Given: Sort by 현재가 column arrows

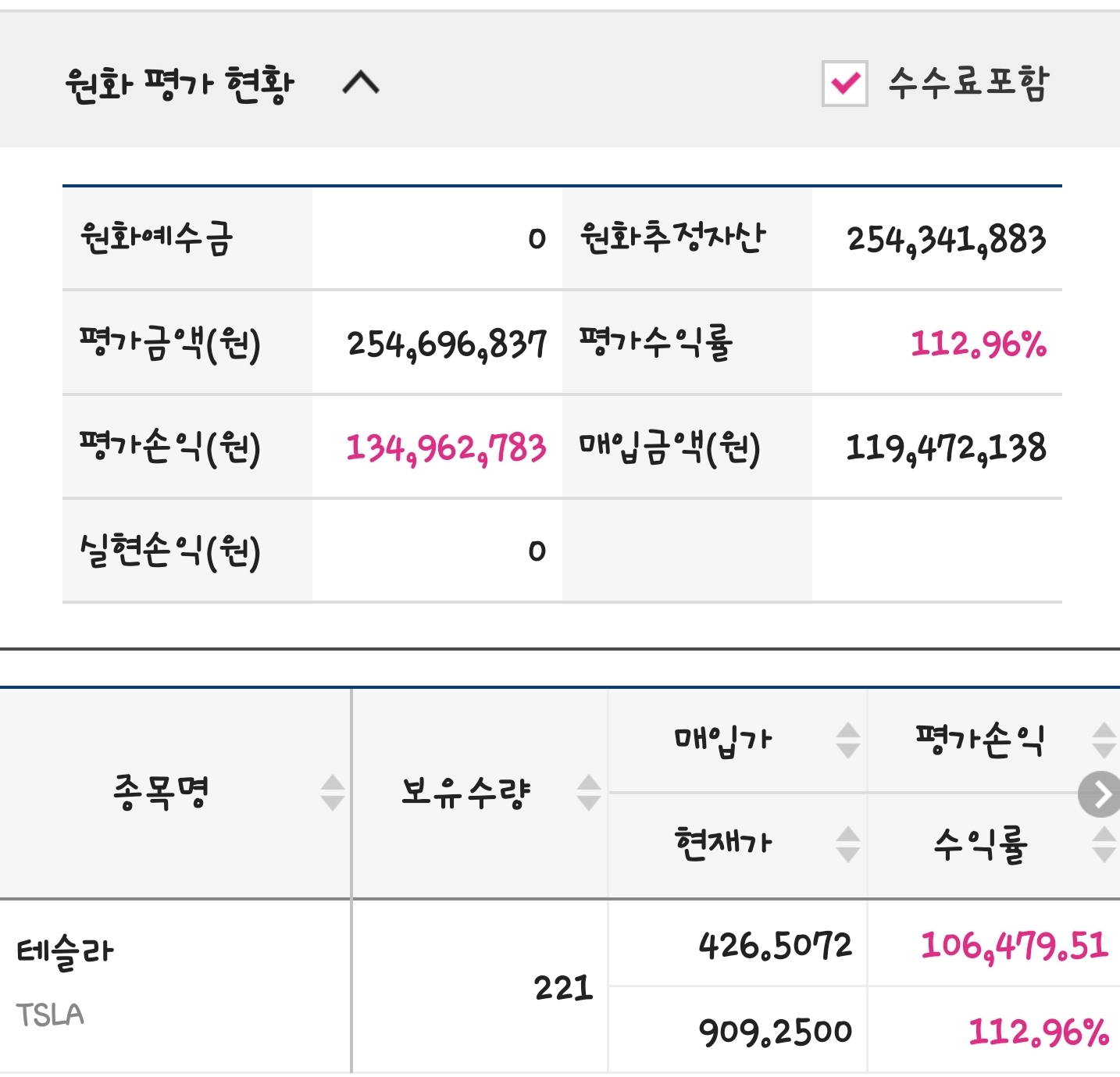Looking at the screenshot, I should (847, 844).
